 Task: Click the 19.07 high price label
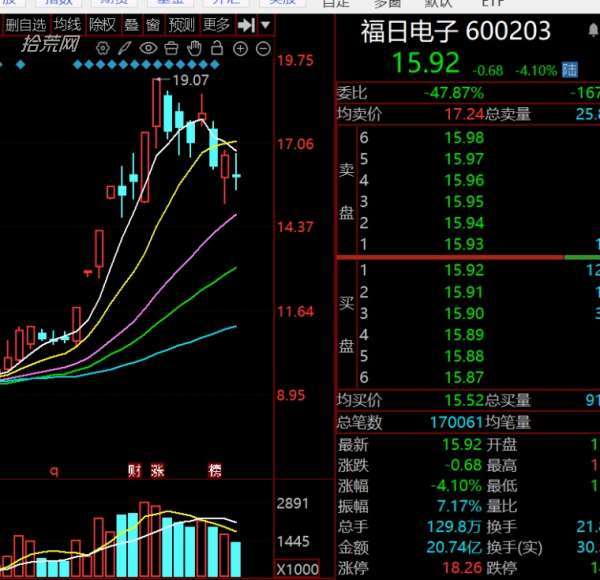191,80
